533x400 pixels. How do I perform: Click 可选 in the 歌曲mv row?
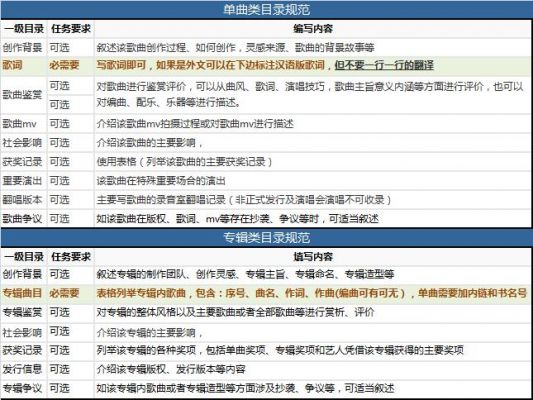pyautogui.click(x=59, y=124)
